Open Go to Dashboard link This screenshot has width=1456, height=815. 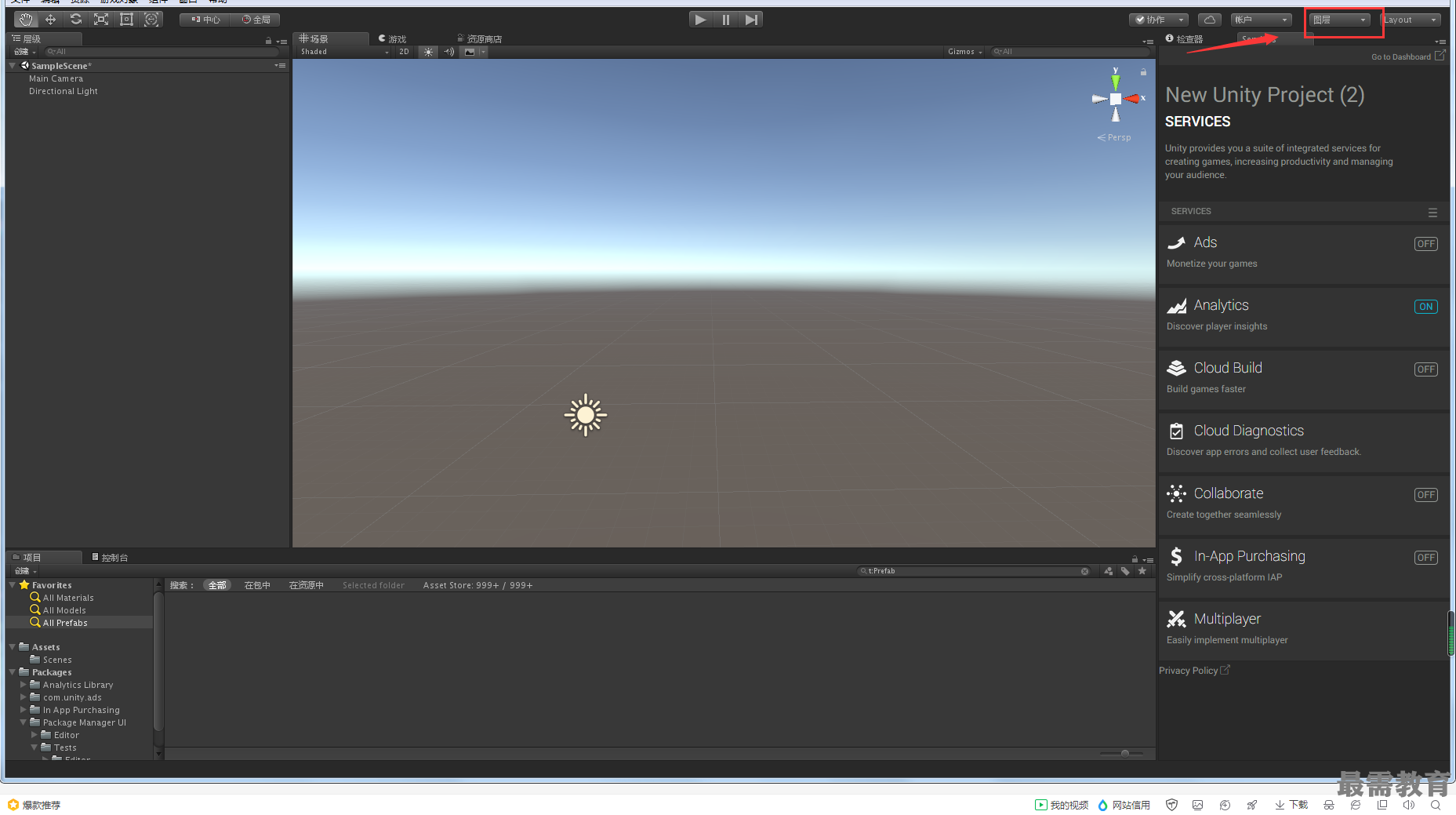pyautogui.click(x=1408, y=56)
